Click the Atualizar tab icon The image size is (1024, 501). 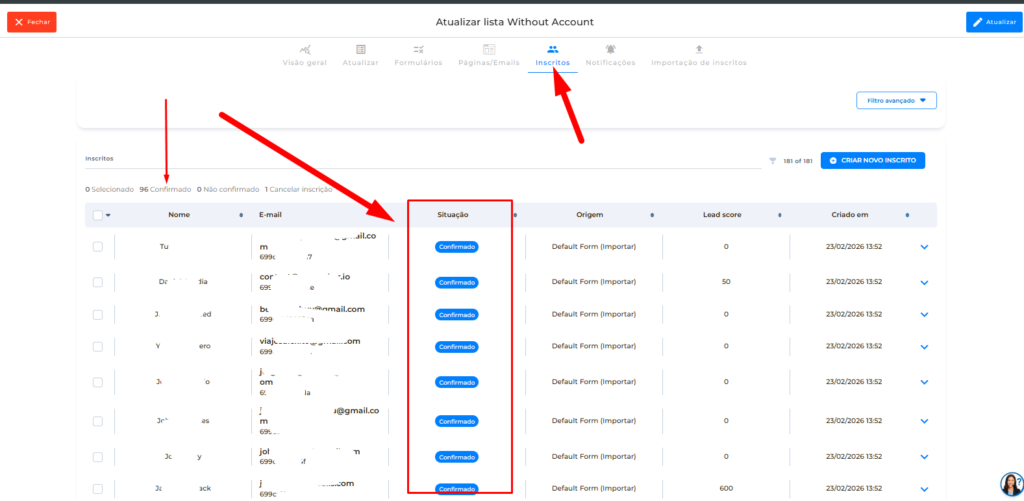(x=360, y=49)
